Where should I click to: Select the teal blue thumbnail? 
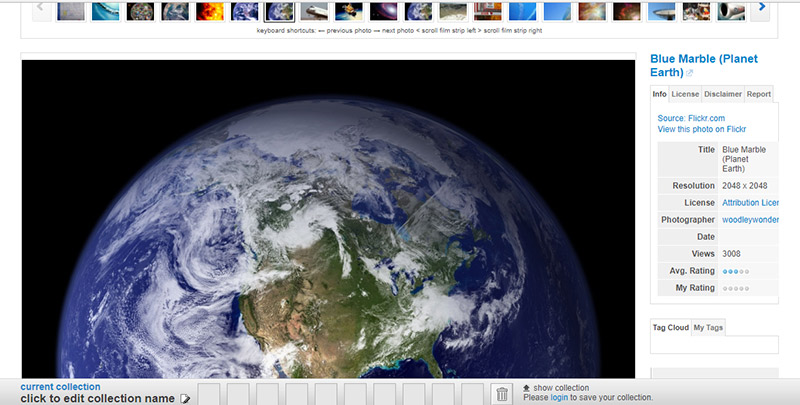pyautogui.click(x=106, y=11)
